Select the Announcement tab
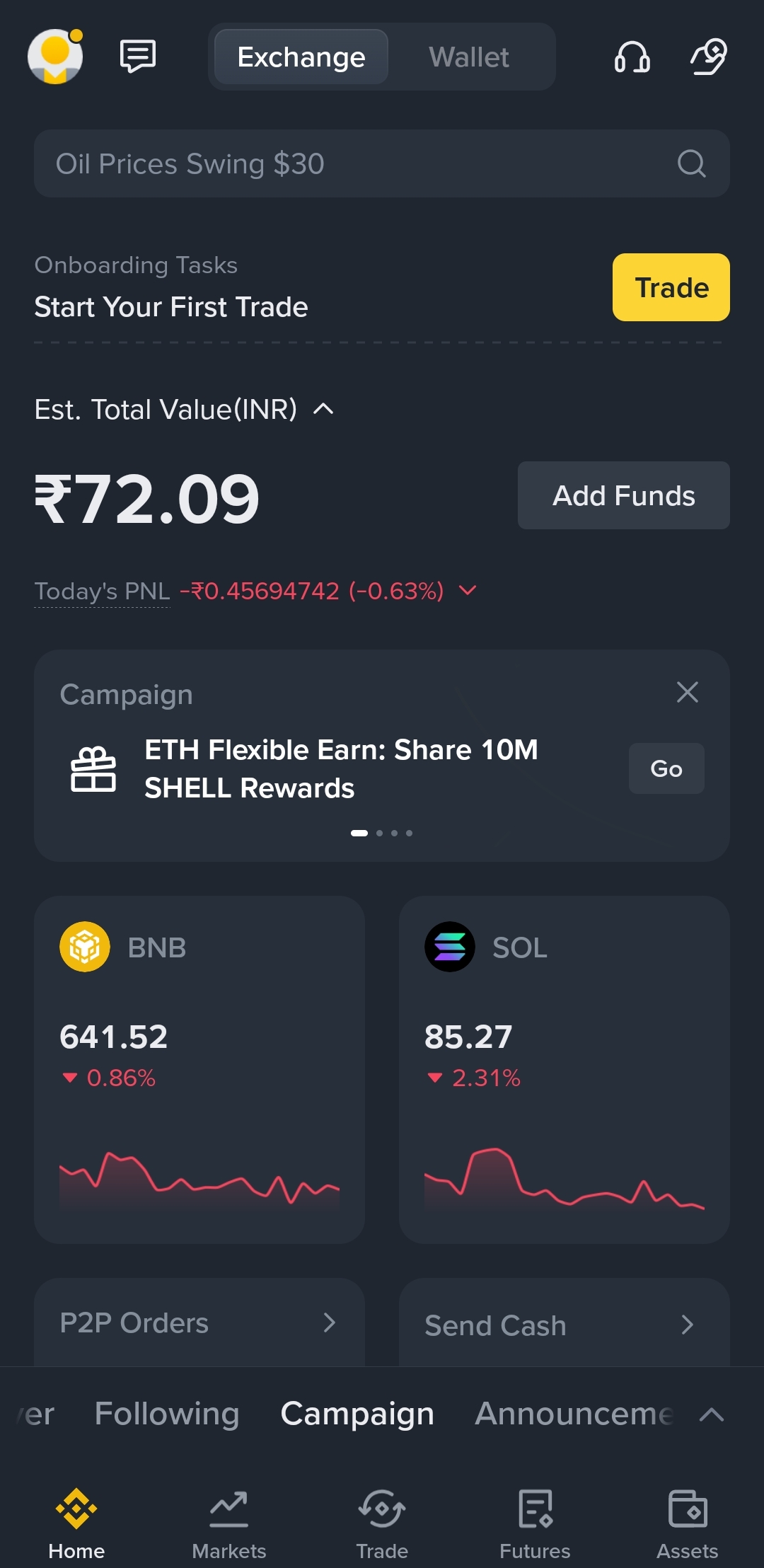 [x=573, y=1414]
